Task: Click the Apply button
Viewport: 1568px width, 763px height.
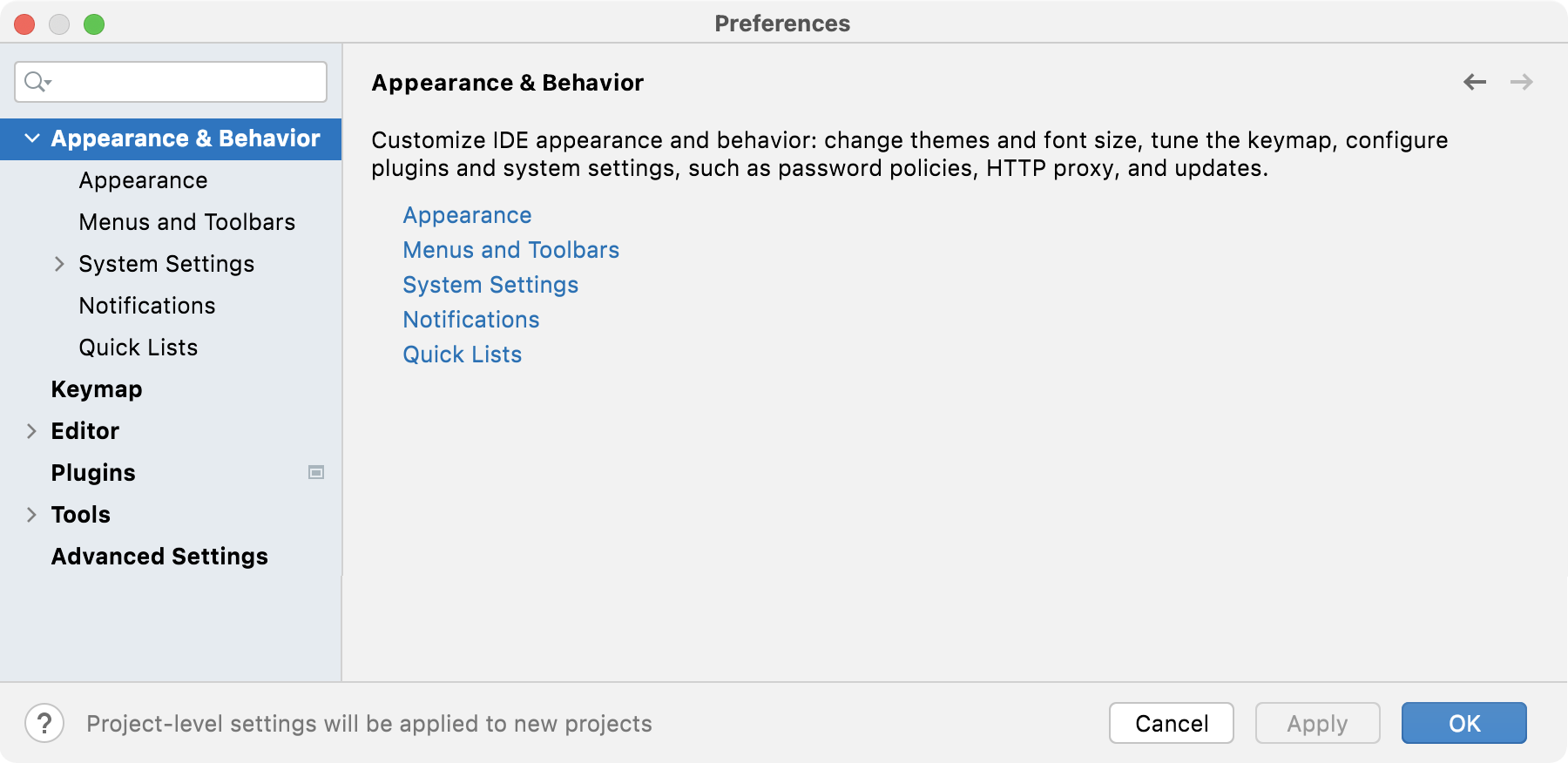Action: click(x=1317, y=723)
